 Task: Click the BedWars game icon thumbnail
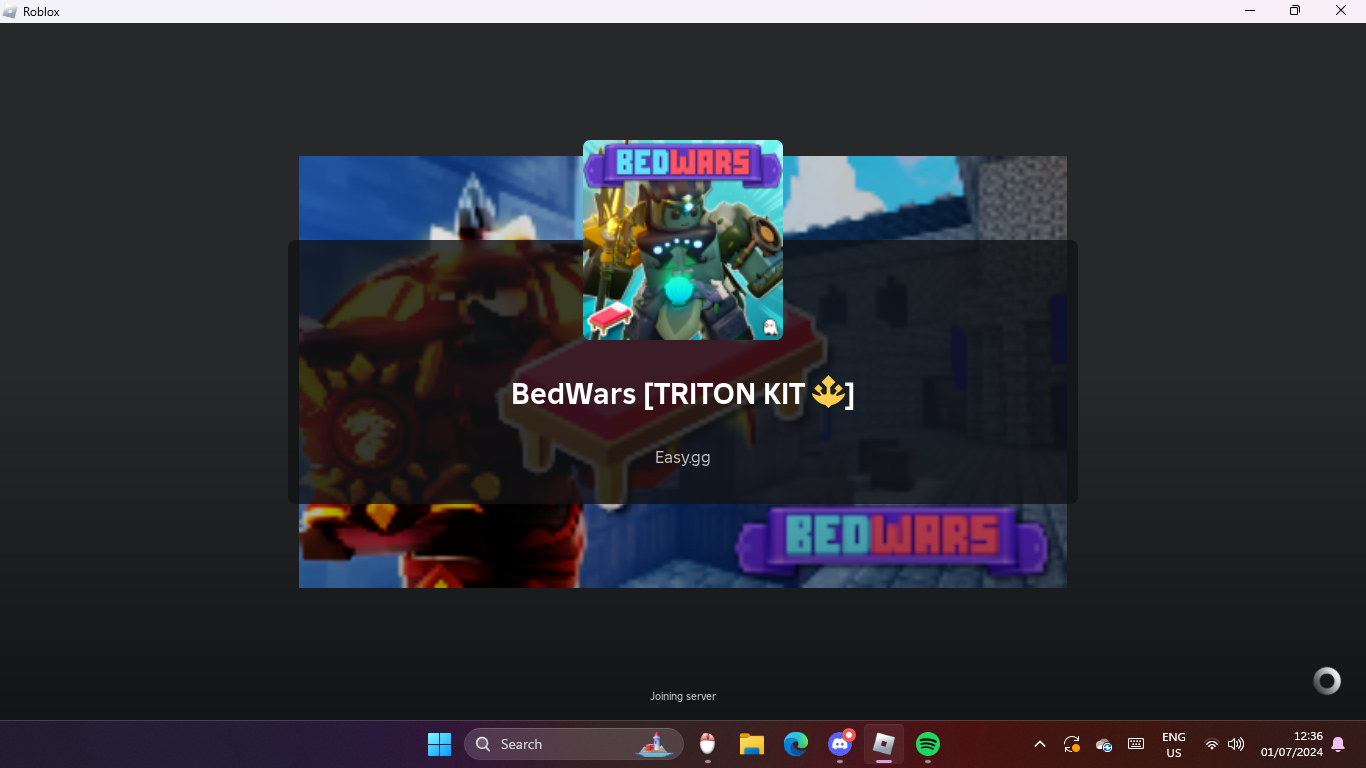click(683, 240)
